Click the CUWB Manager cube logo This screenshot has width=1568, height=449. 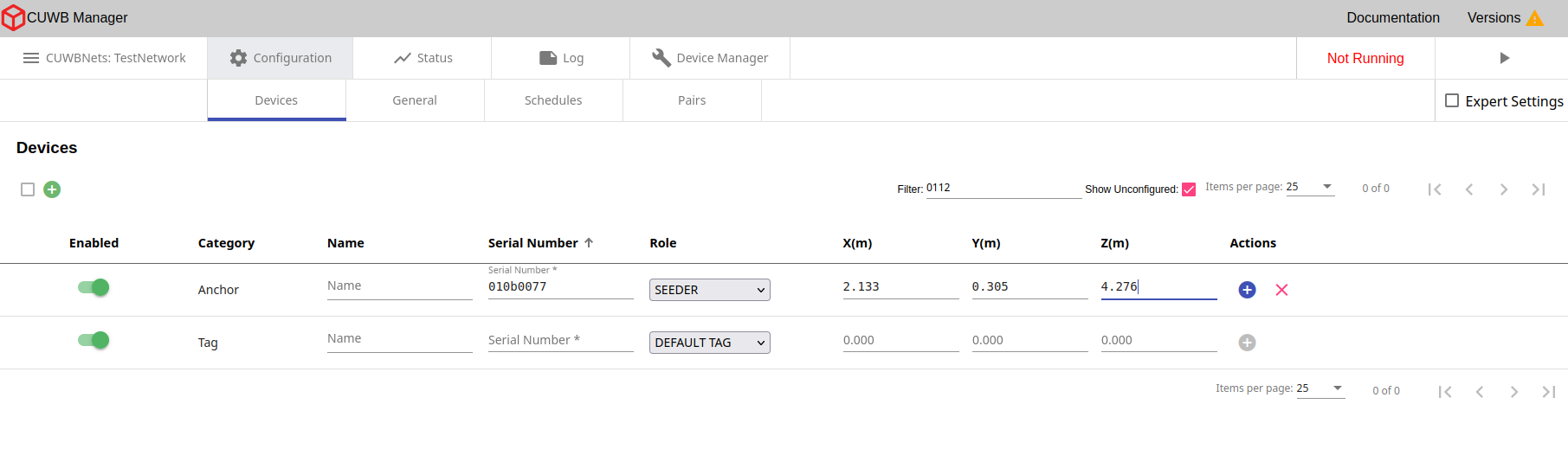[x=13, y=17]
